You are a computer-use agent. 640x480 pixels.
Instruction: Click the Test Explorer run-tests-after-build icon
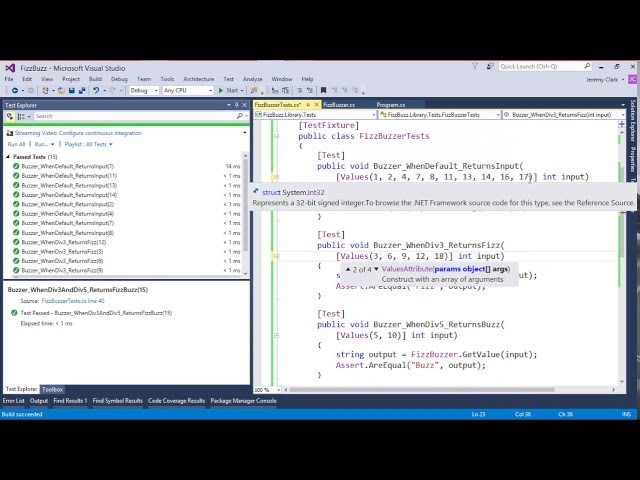coord(10,116)
